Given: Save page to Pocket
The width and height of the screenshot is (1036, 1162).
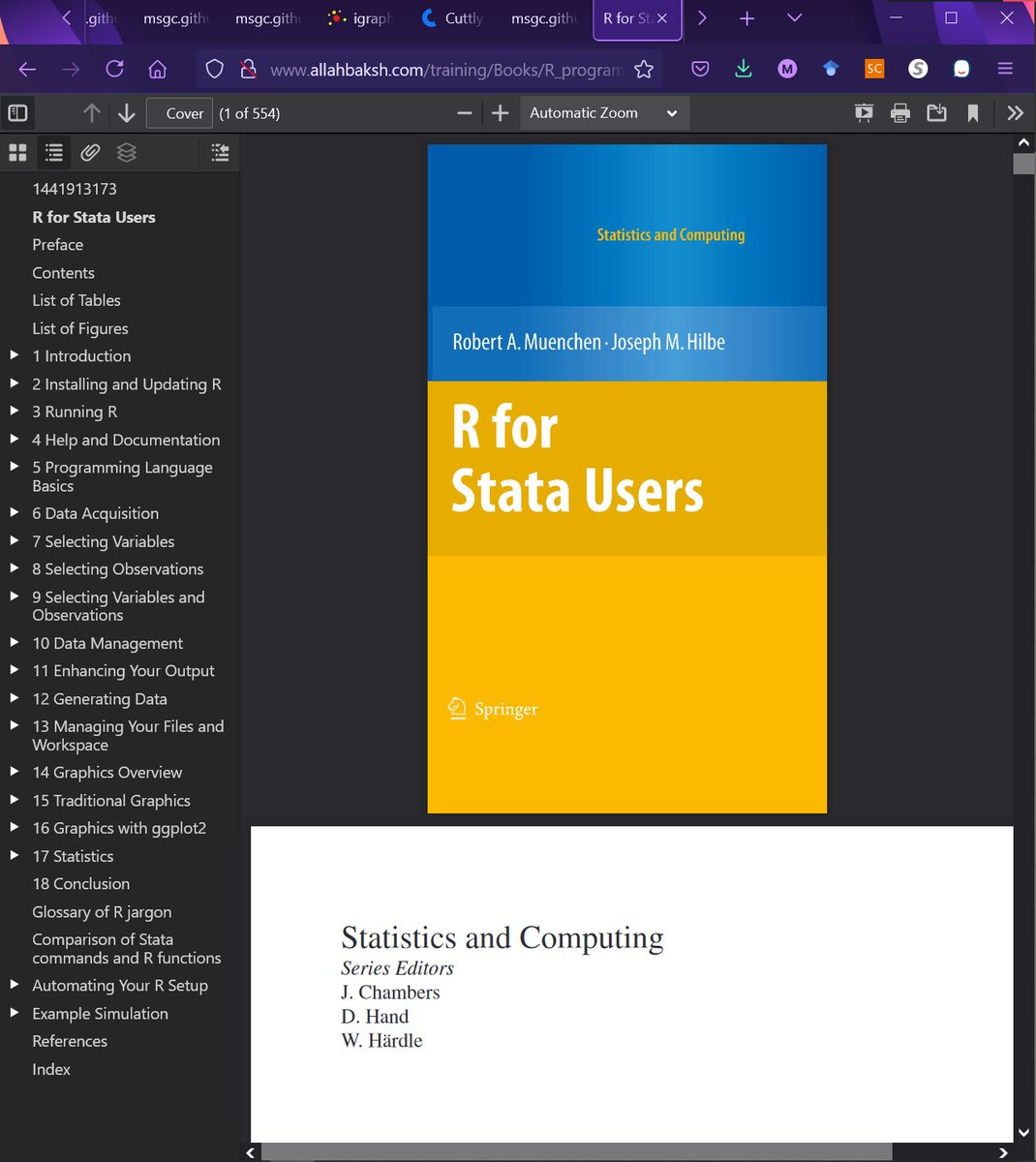Looking at the screenshot, I should pos(700,69).
